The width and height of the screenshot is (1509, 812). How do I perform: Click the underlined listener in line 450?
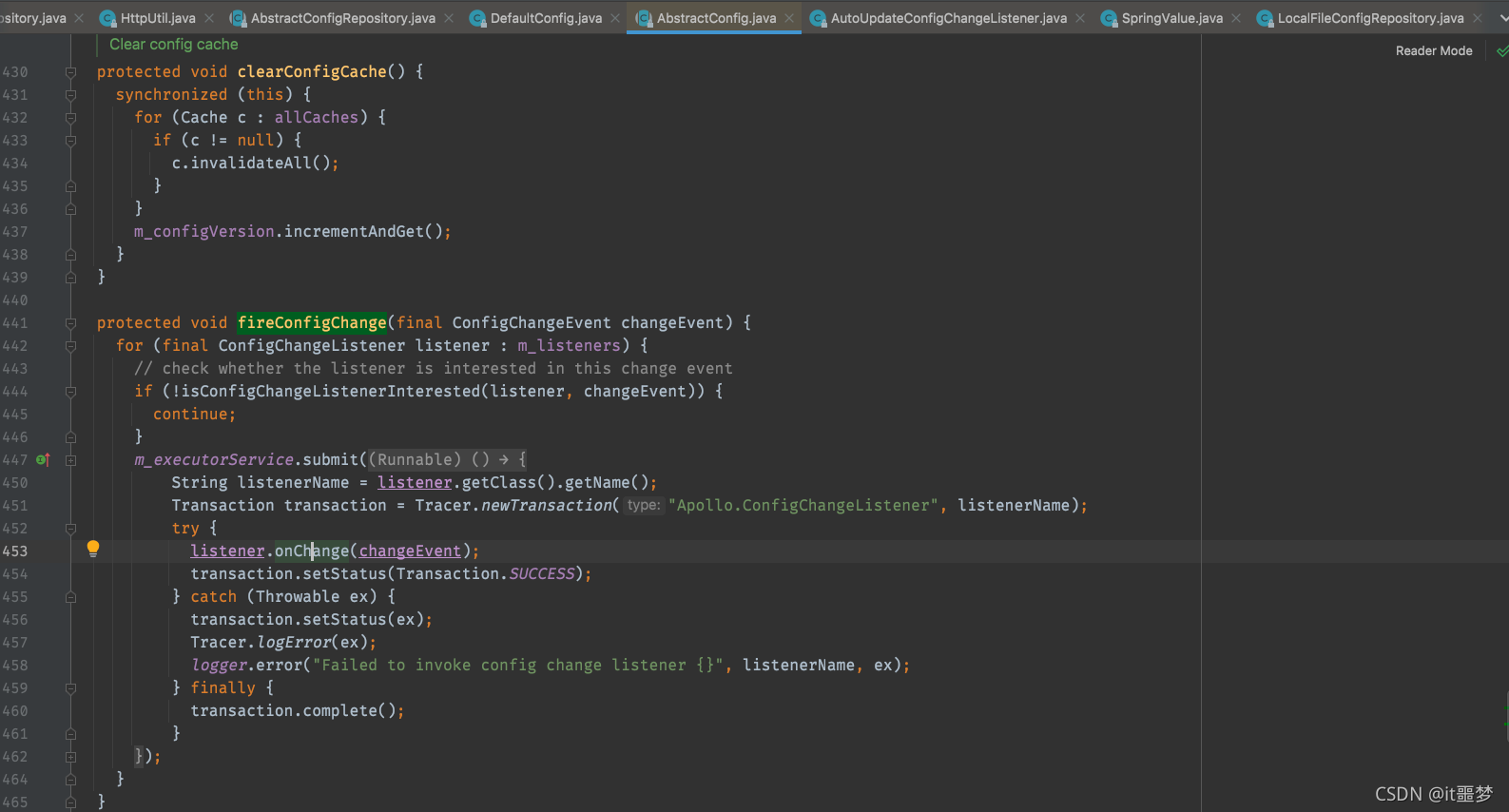pyautogui.click(x=415, y=483)
